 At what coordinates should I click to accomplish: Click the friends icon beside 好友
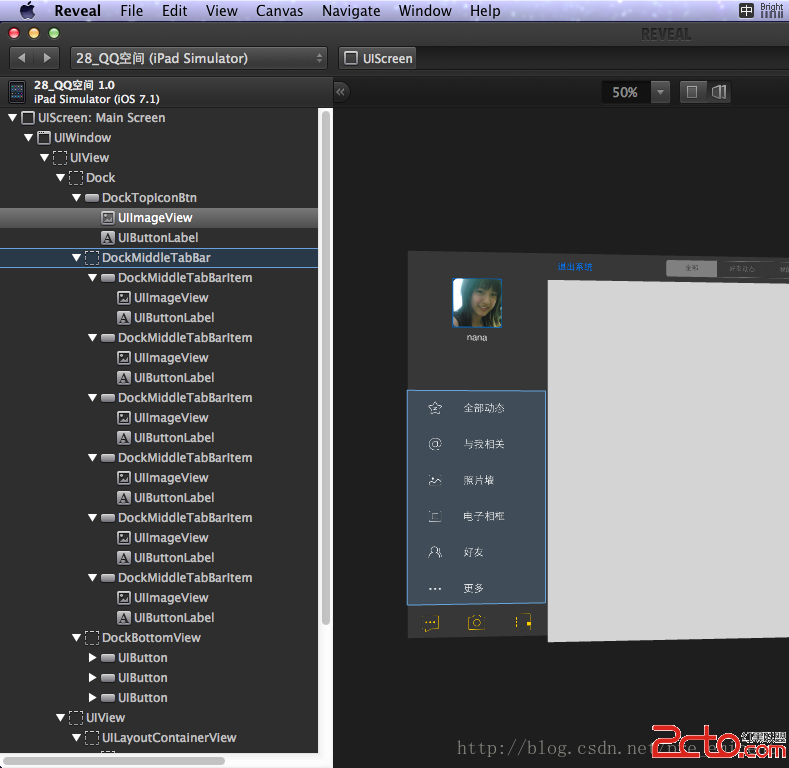click(x=435, y=552)
